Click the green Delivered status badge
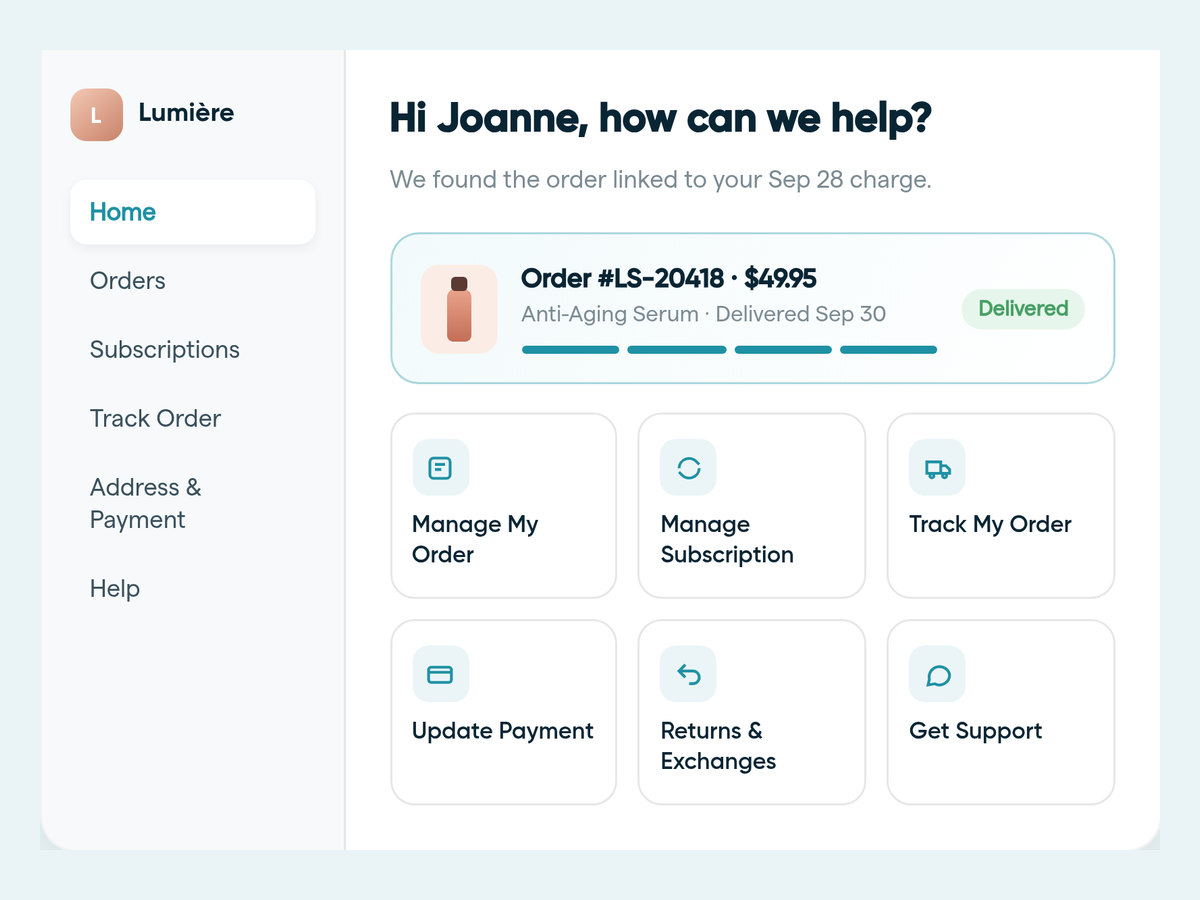The height and width of the screenshot is (900, 1200). pyautogui.click(x=1023, y=309)
